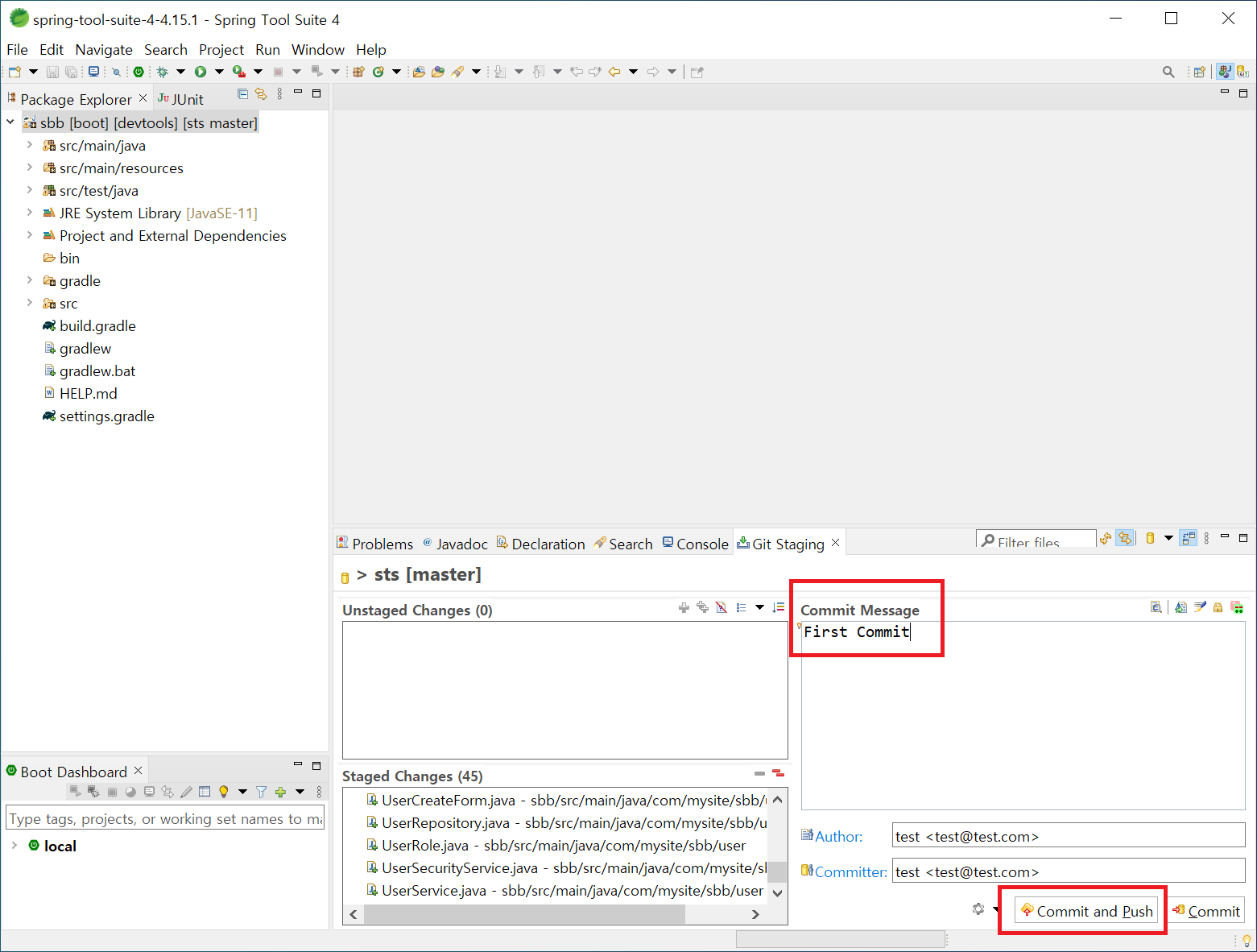Viewport: 1257px width, 952px height.
Task: Click the green plus icon in Boot Dashboard
Action: [280, 792]
